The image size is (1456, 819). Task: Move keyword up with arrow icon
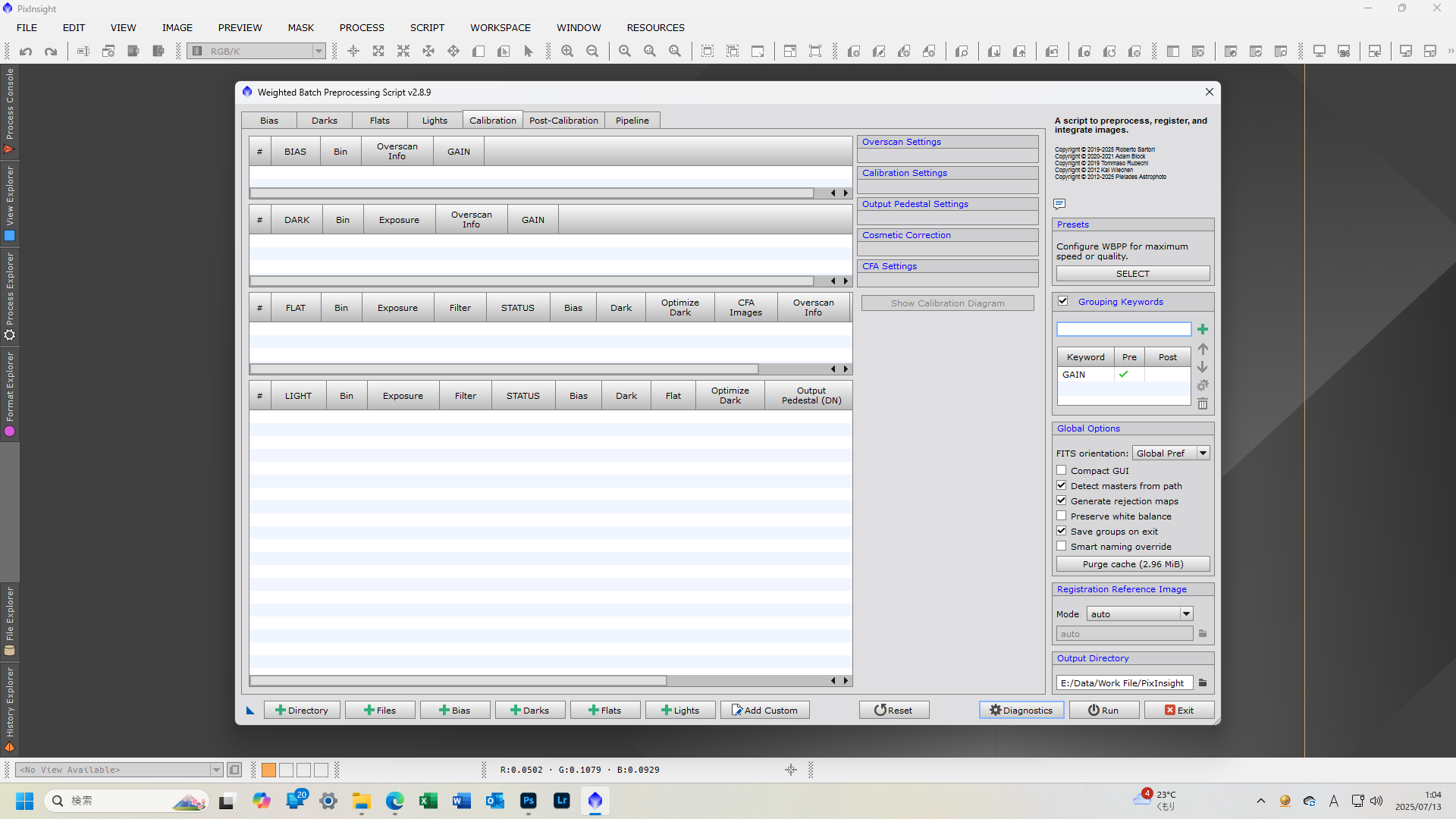point(1203,350)
